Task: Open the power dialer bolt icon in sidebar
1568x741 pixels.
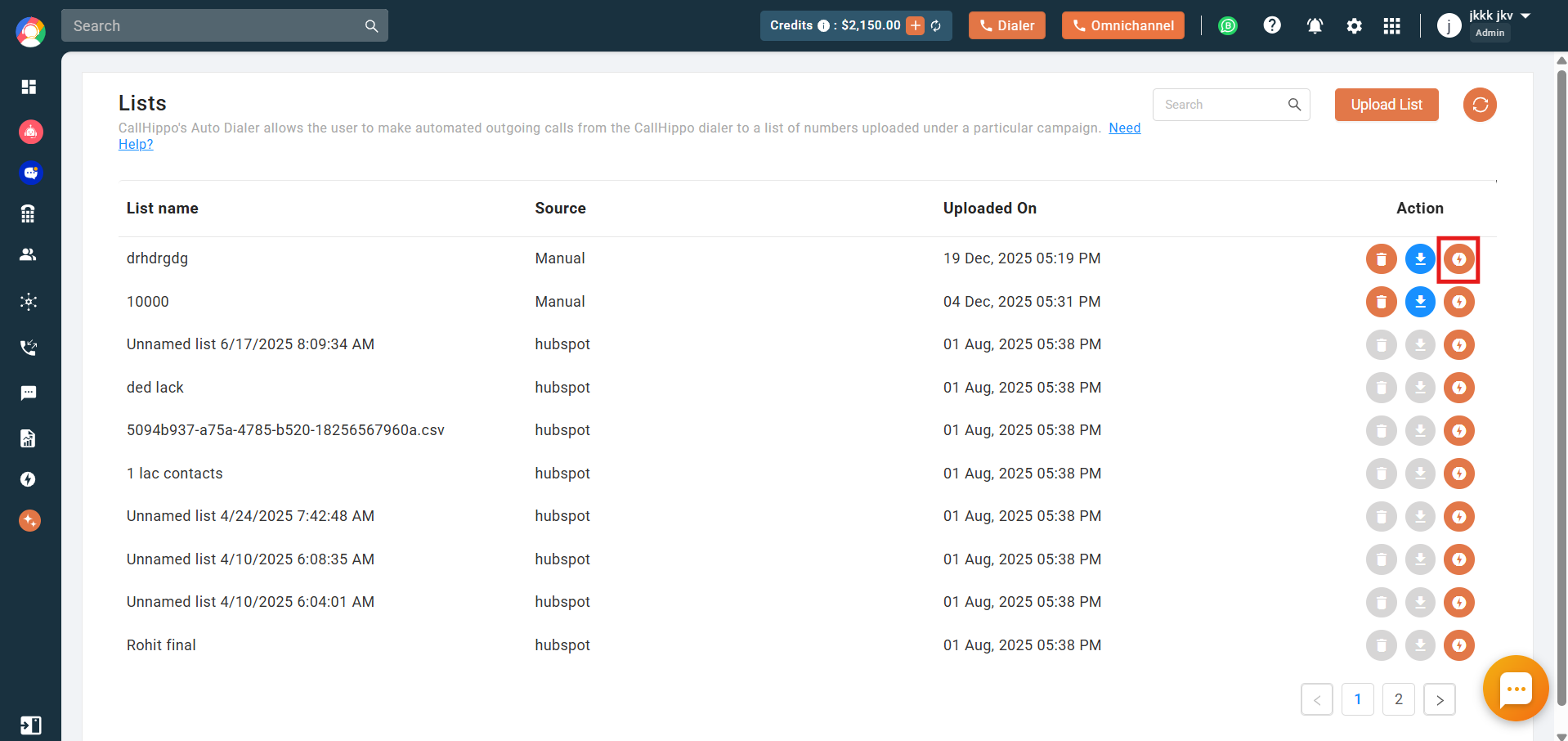Action: [29, 479]
